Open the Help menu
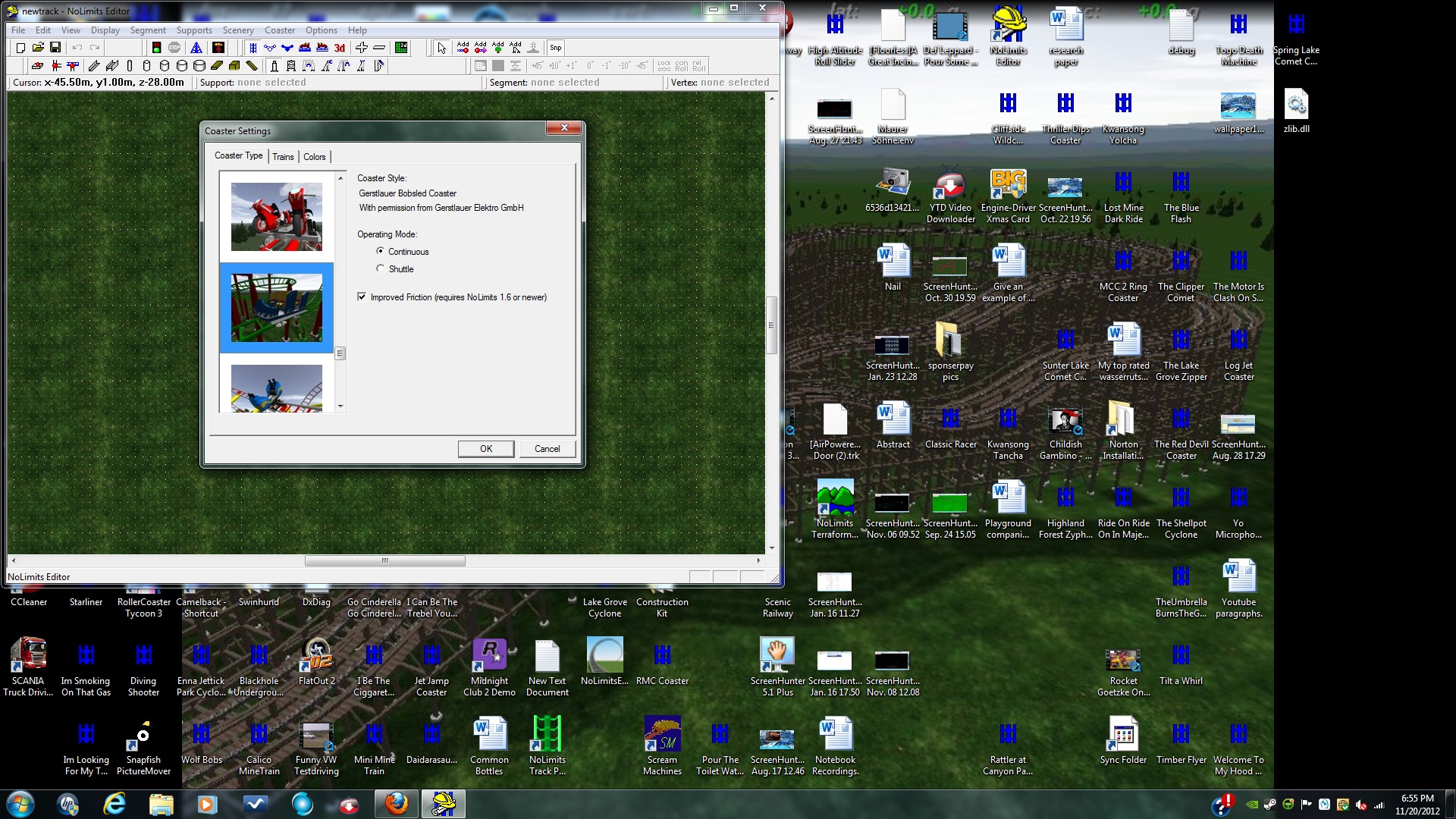The image size is (1456, 819). point(357,30)
